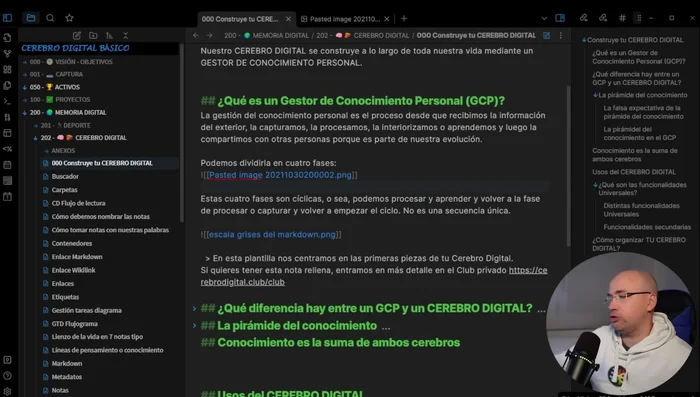Open the calendar ribbon icon
The height and width of the screenshot is (397, 700).
7,165
